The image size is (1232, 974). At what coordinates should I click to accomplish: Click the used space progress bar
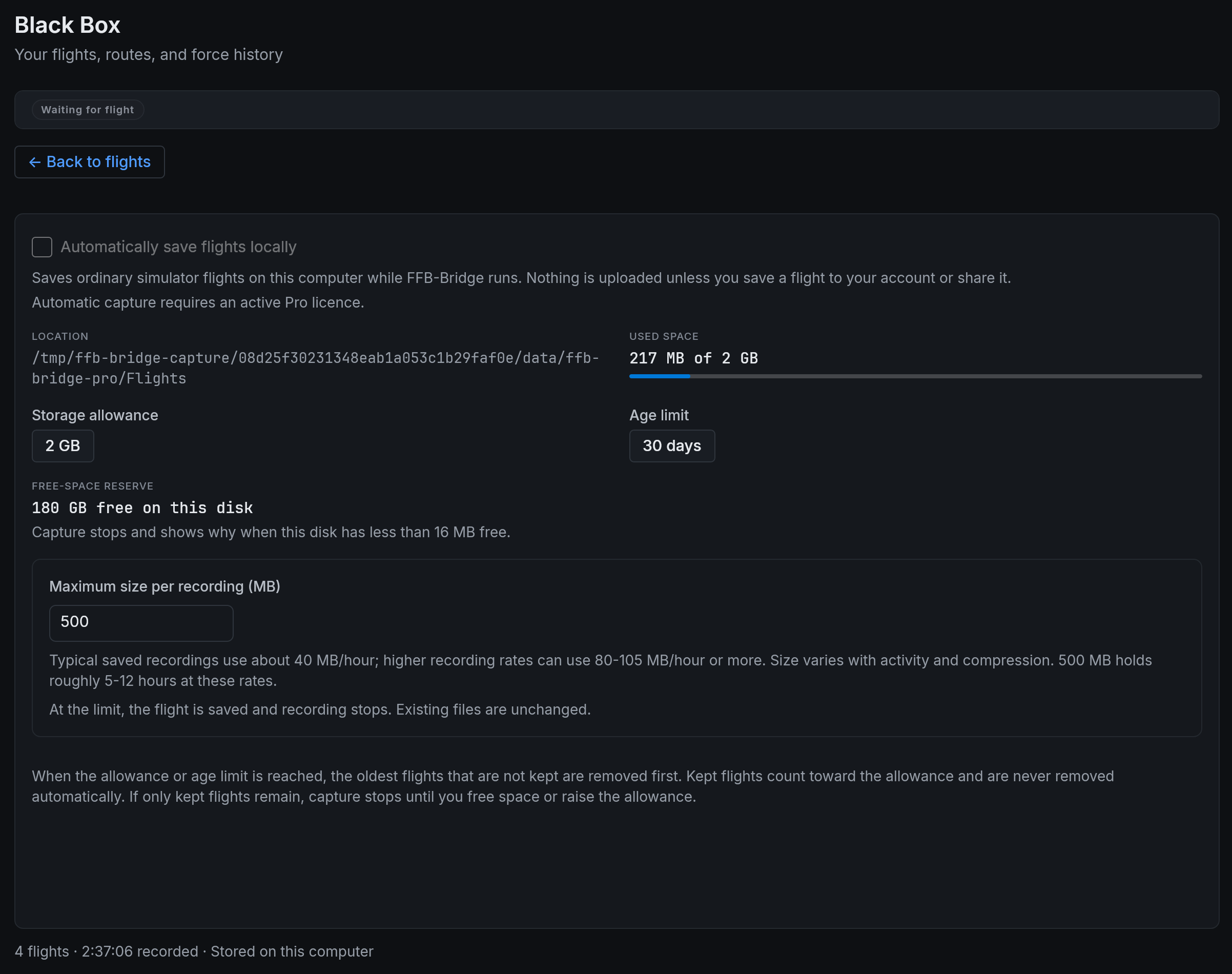click(916, 376)
